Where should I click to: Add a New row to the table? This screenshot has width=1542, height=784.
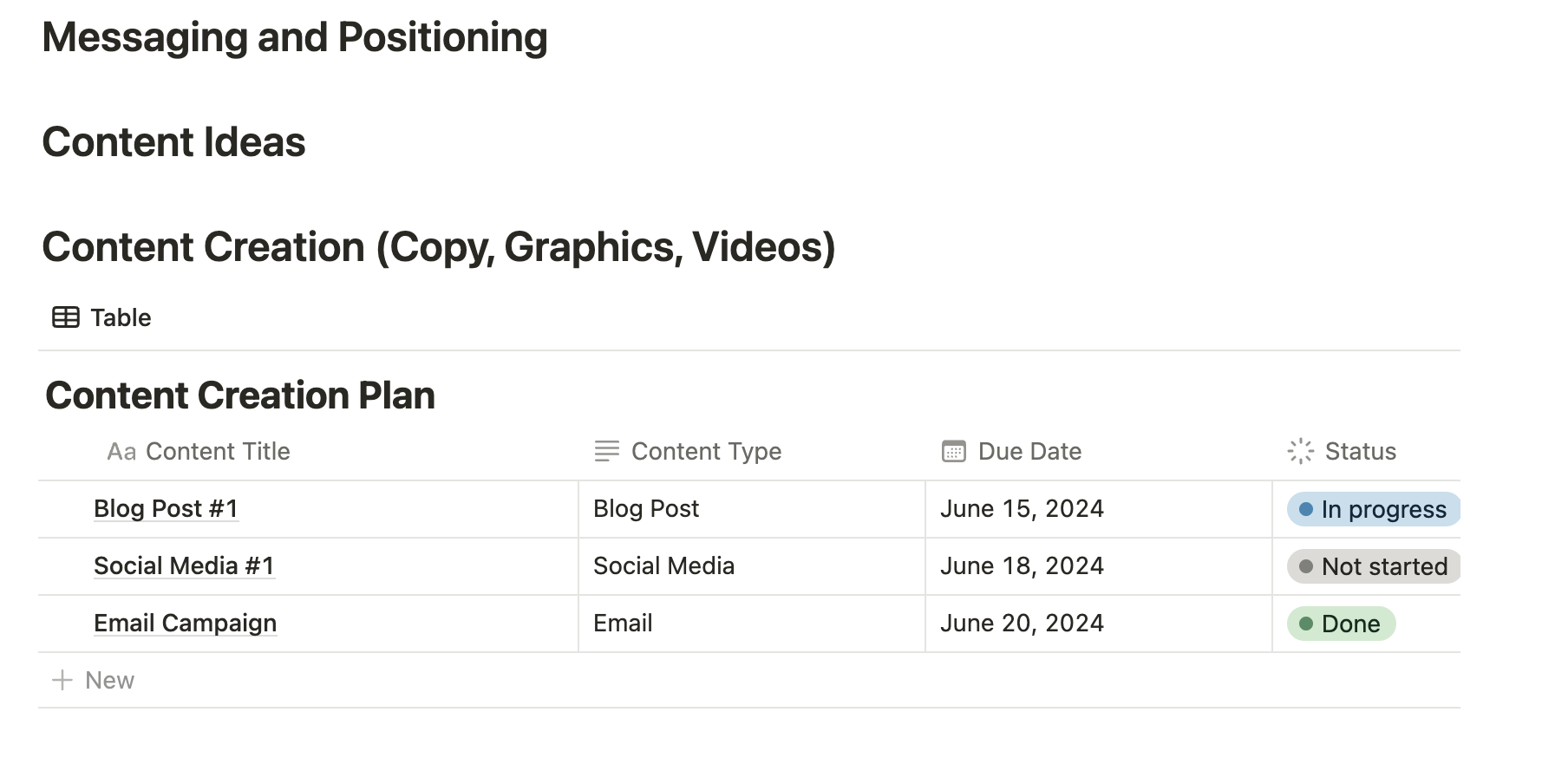coord(109,680)
